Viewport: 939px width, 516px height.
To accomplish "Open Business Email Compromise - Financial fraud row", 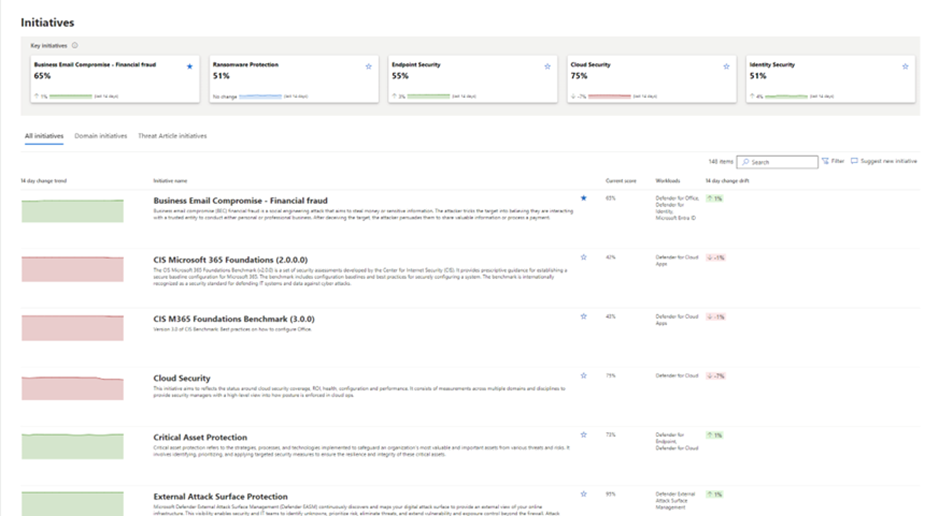I will click(x=240, y=201).
